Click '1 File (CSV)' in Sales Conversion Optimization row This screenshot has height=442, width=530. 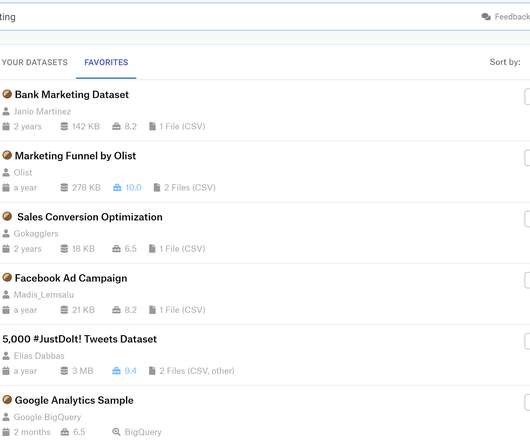182,249
